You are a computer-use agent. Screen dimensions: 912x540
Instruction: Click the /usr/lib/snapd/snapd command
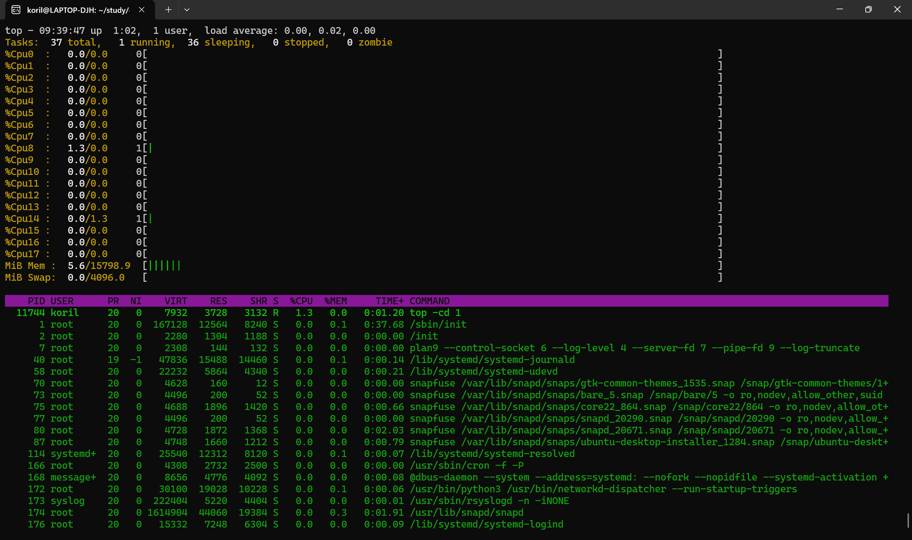coord(466,513)
